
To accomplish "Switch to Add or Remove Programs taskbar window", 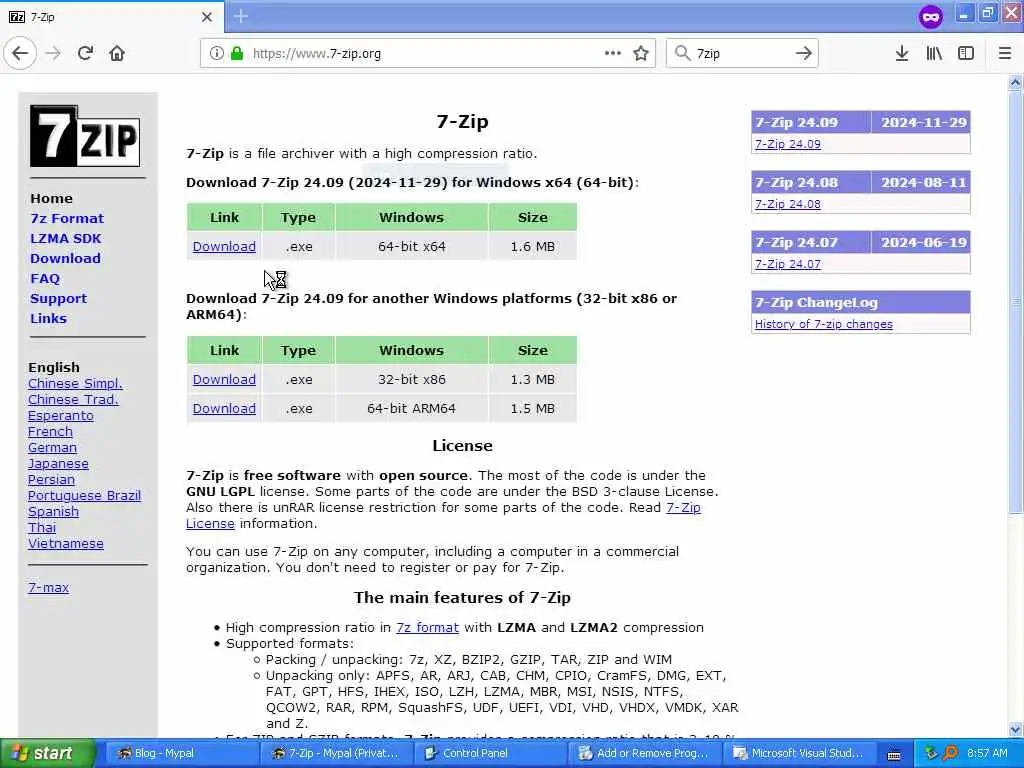I will pyautogui.click(x=645, y=754).
